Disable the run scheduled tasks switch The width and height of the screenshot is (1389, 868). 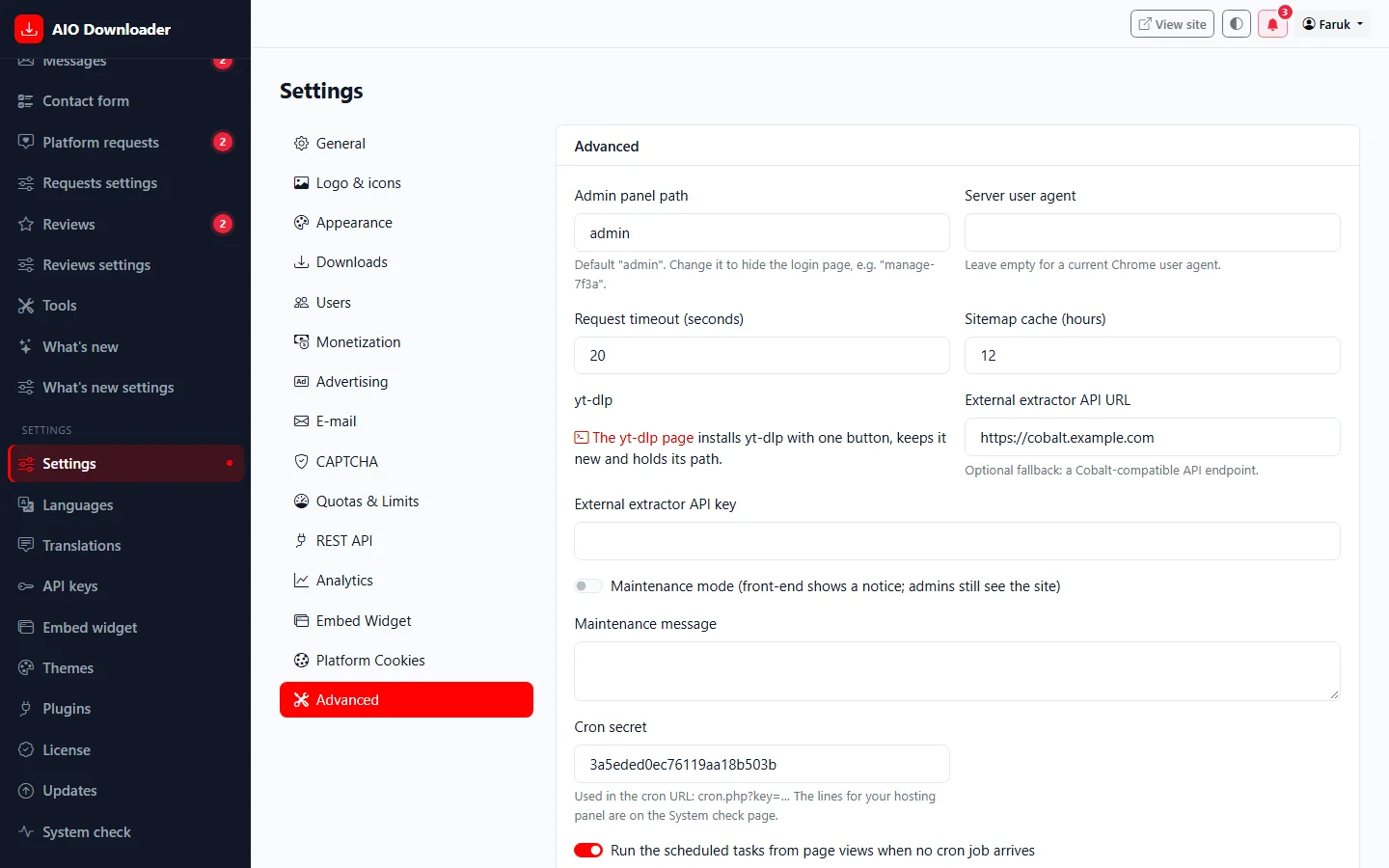point(588,851)
